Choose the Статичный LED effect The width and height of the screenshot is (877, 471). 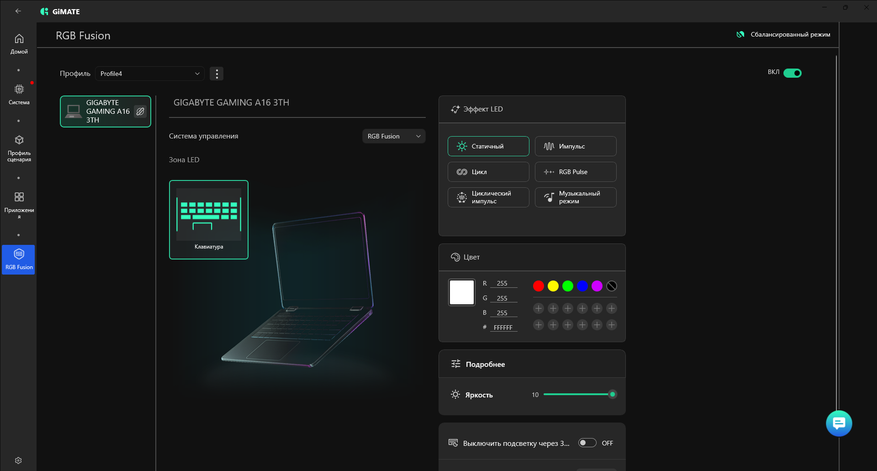488,146
